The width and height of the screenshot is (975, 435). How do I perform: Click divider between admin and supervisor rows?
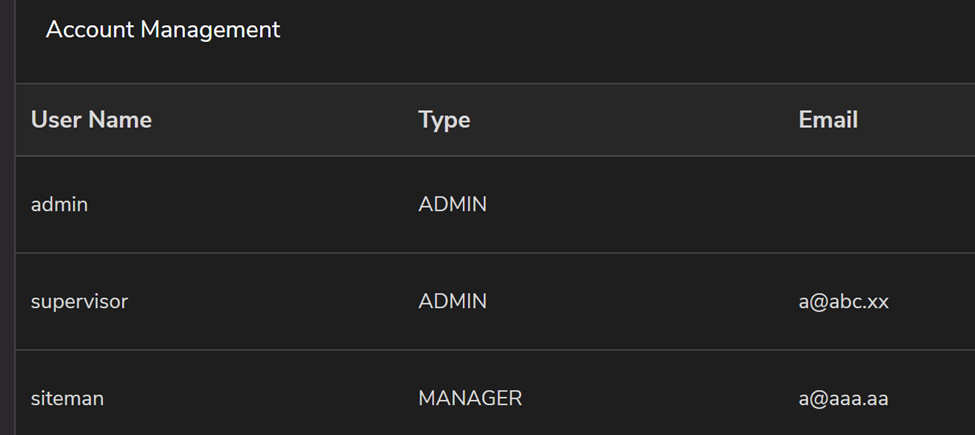[x=495, y=253]
